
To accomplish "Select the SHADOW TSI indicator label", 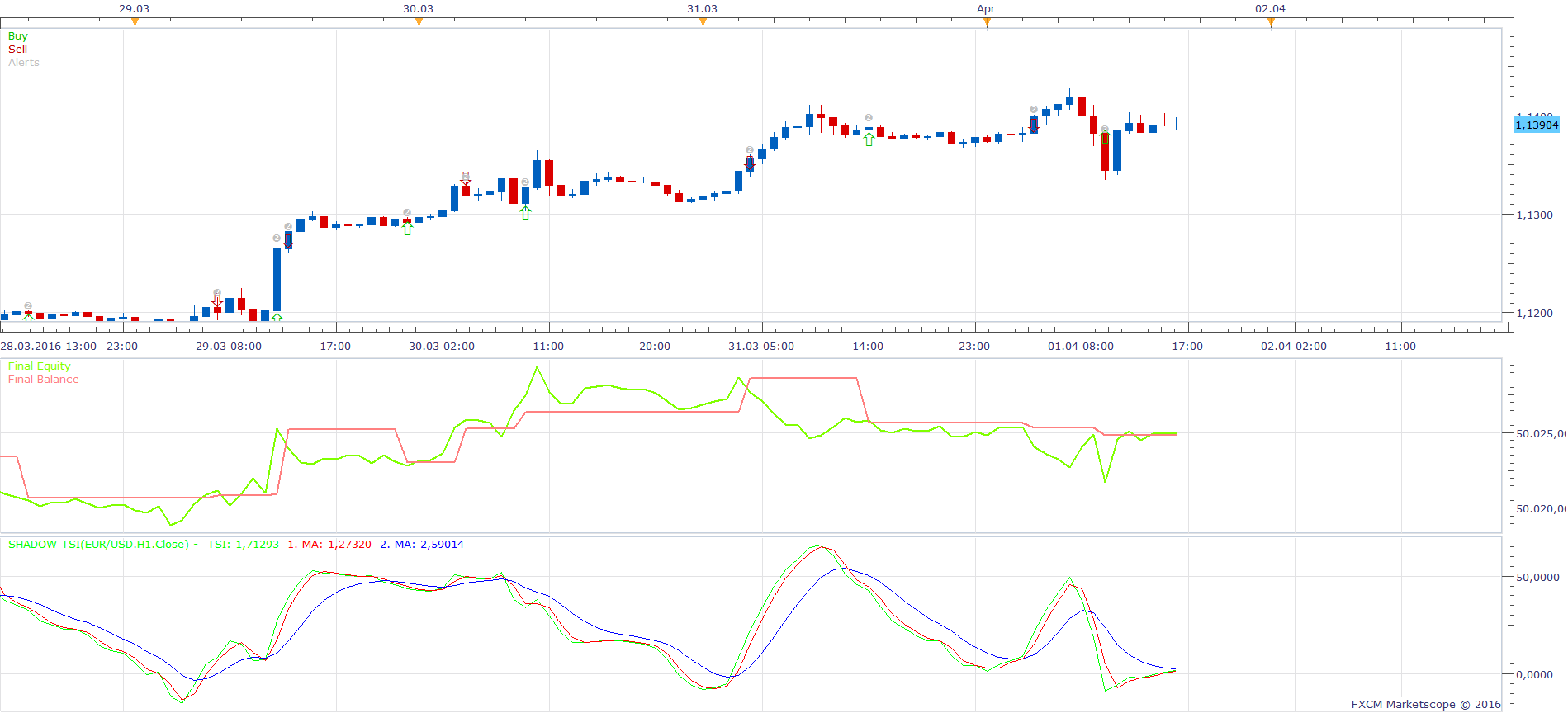I will [98, 545].
